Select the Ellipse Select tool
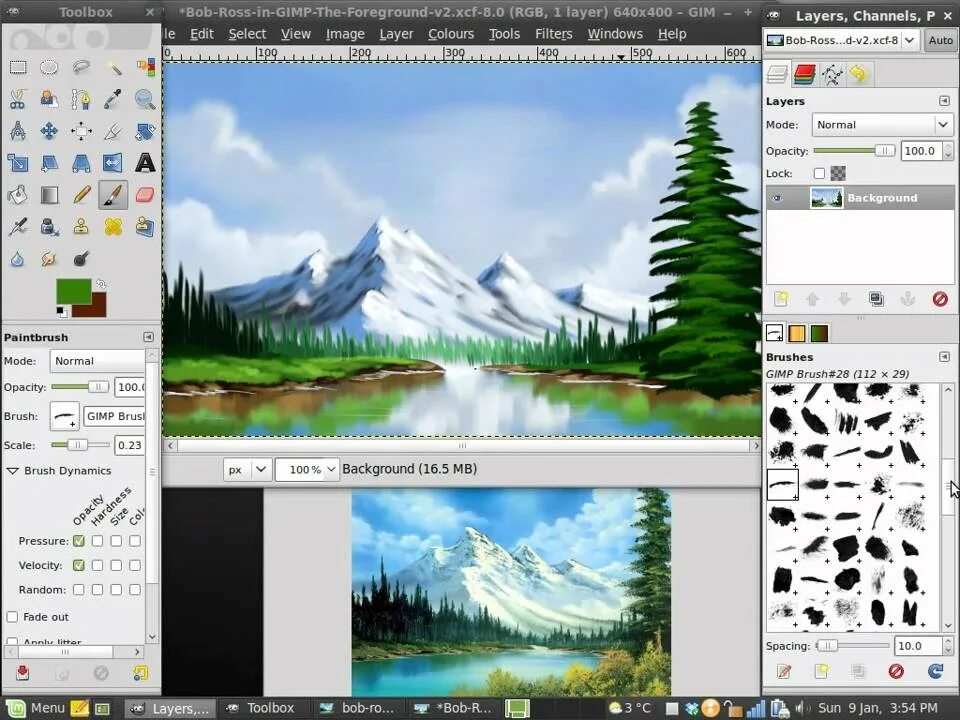The width and height of the screenshot is (960, 720). click(x=49, y=67)
